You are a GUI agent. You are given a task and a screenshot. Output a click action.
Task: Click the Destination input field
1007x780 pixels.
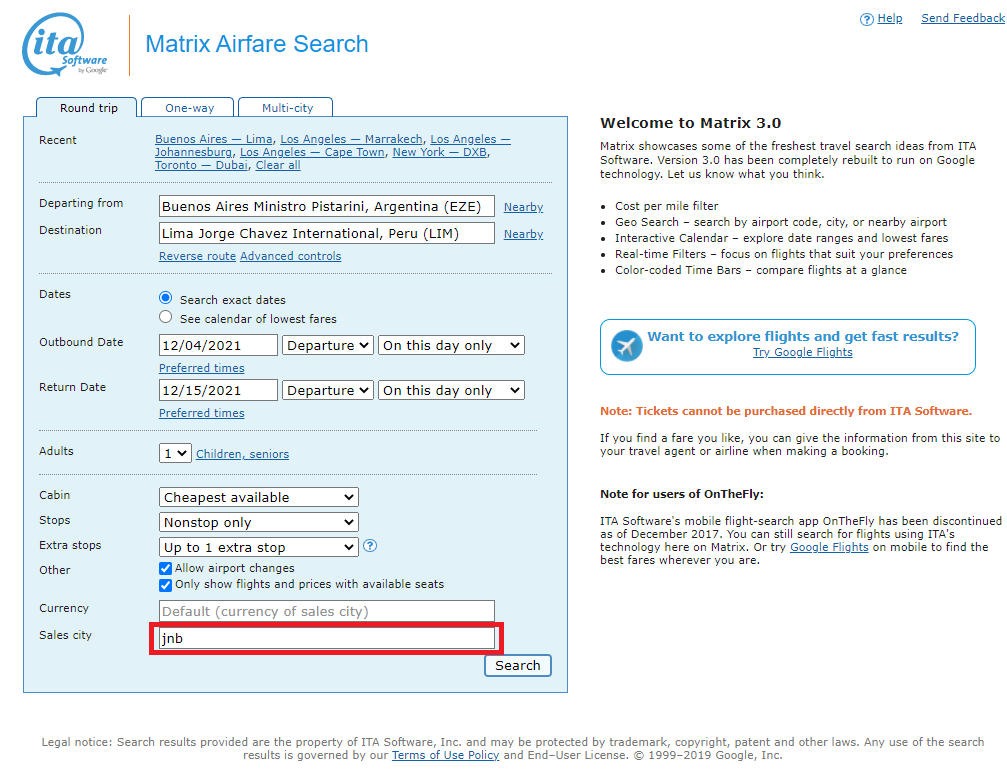click(x=326, y=233)
